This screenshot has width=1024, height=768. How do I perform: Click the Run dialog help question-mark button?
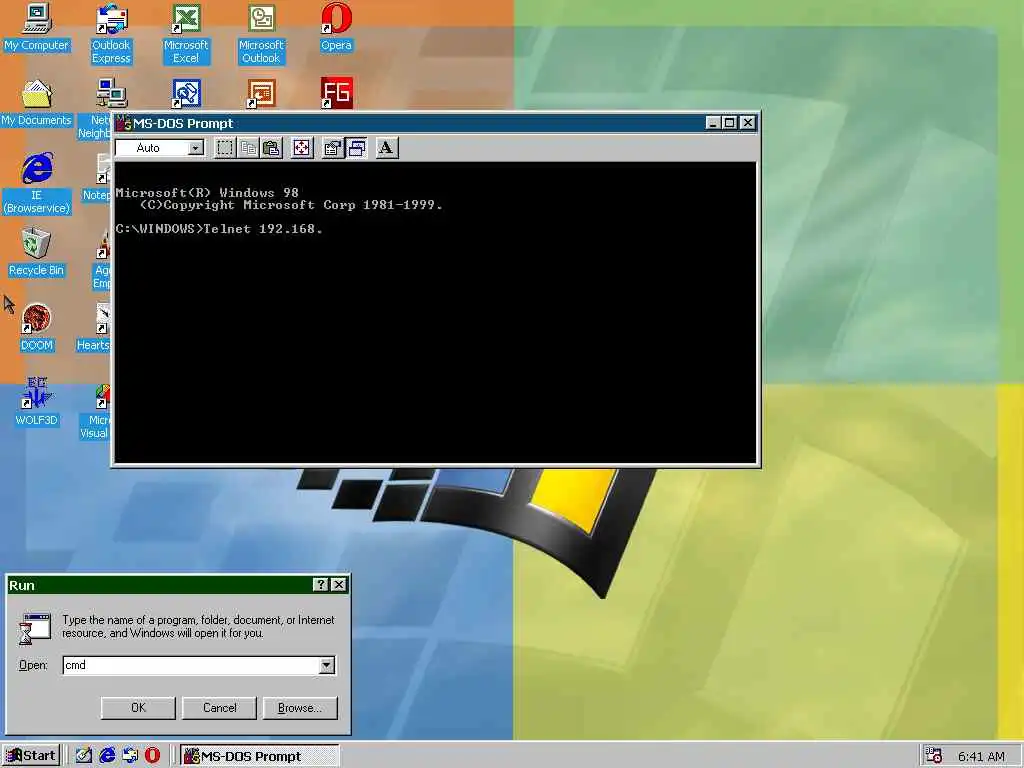tap(321, 585)
